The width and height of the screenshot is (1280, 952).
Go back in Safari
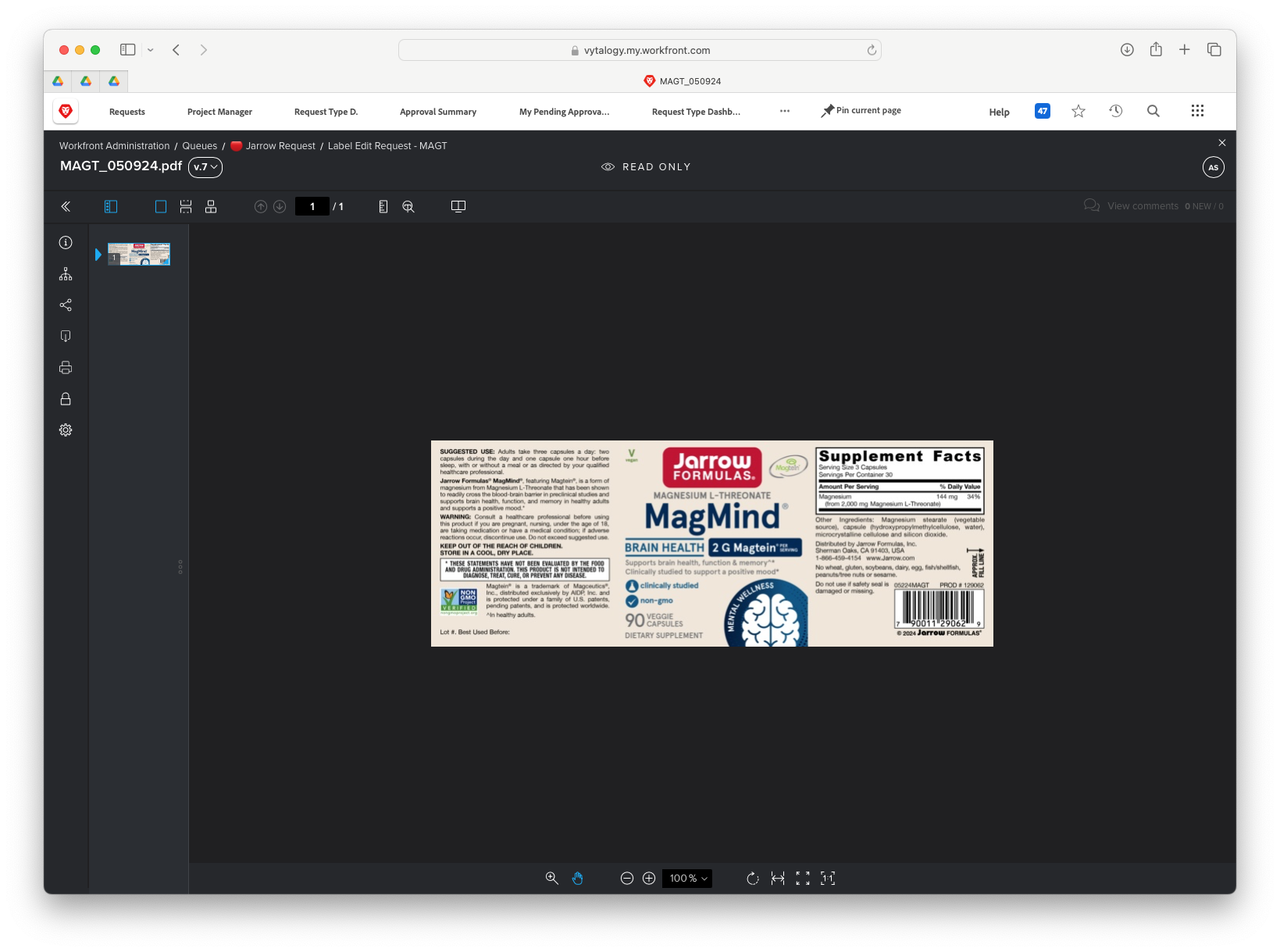coord(176,50)
